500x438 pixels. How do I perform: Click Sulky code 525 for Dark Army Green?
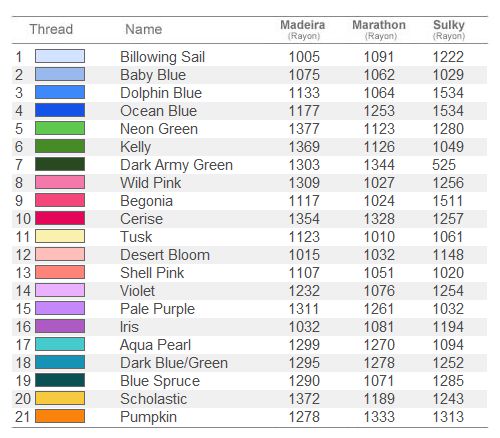[x=444, y=165]
